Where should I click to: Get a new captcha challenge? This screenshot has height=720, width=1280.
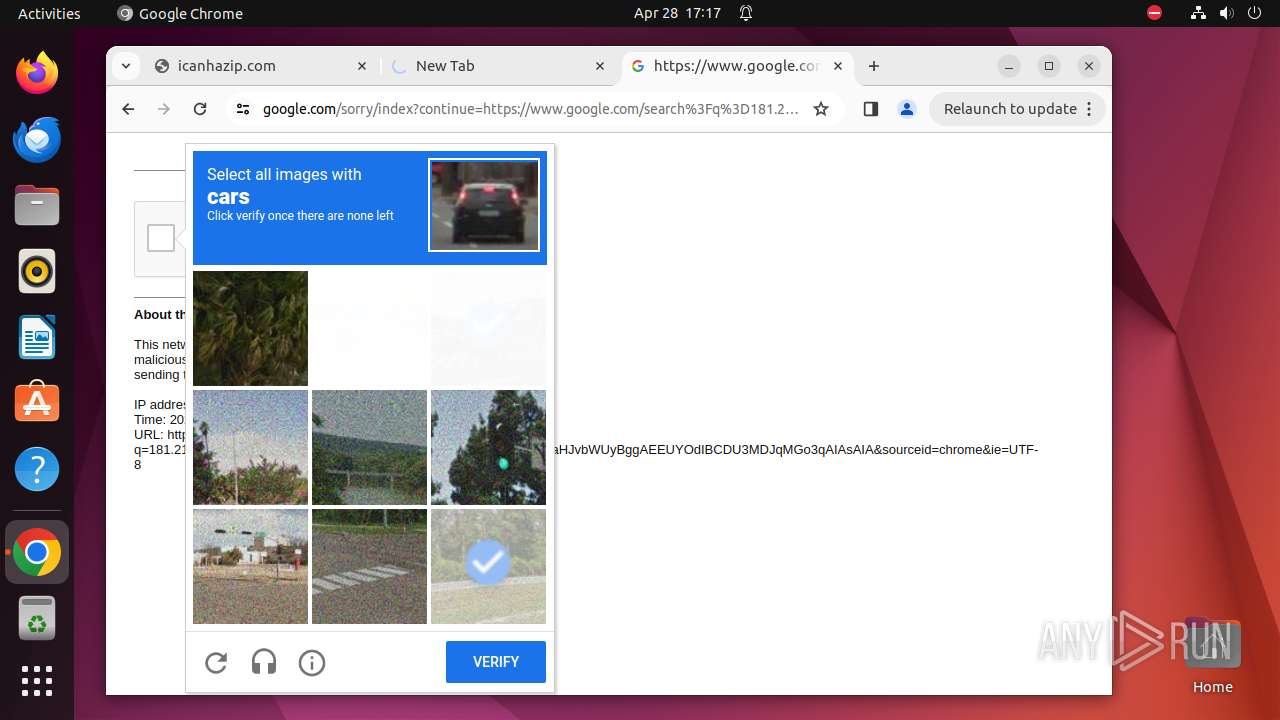click(216, 662)
